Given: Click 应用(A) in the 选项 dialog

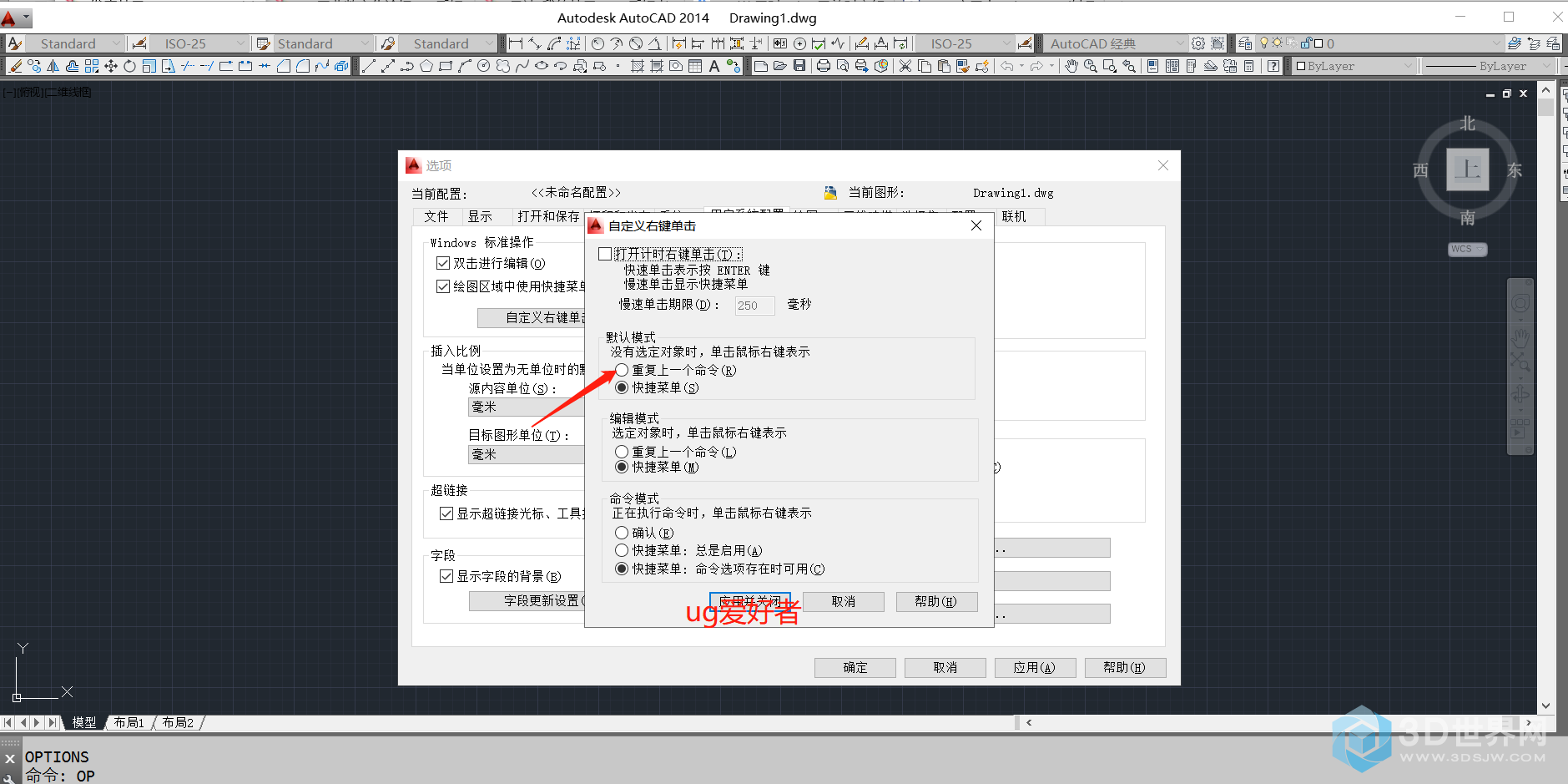Looking at the screenshot, I should point(1035,667).
